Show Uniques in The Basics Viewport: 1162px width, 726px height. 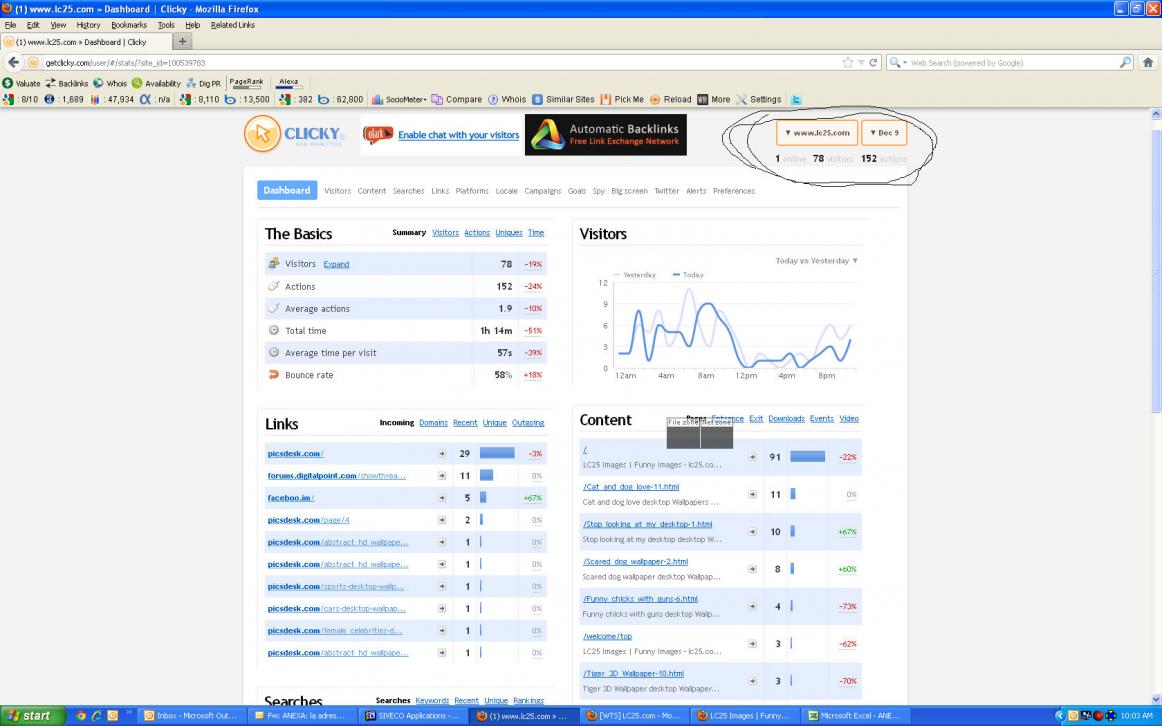(x=508, y=233)
